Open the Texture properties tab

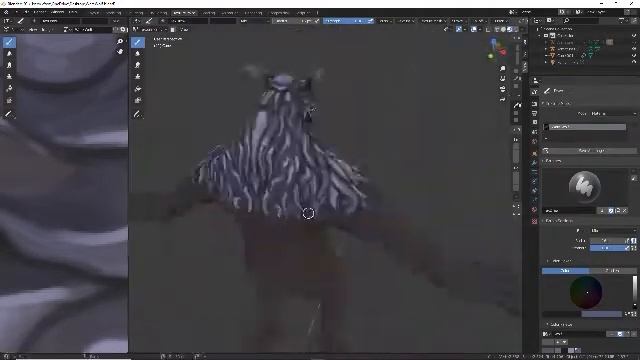[x=535, y=221]
